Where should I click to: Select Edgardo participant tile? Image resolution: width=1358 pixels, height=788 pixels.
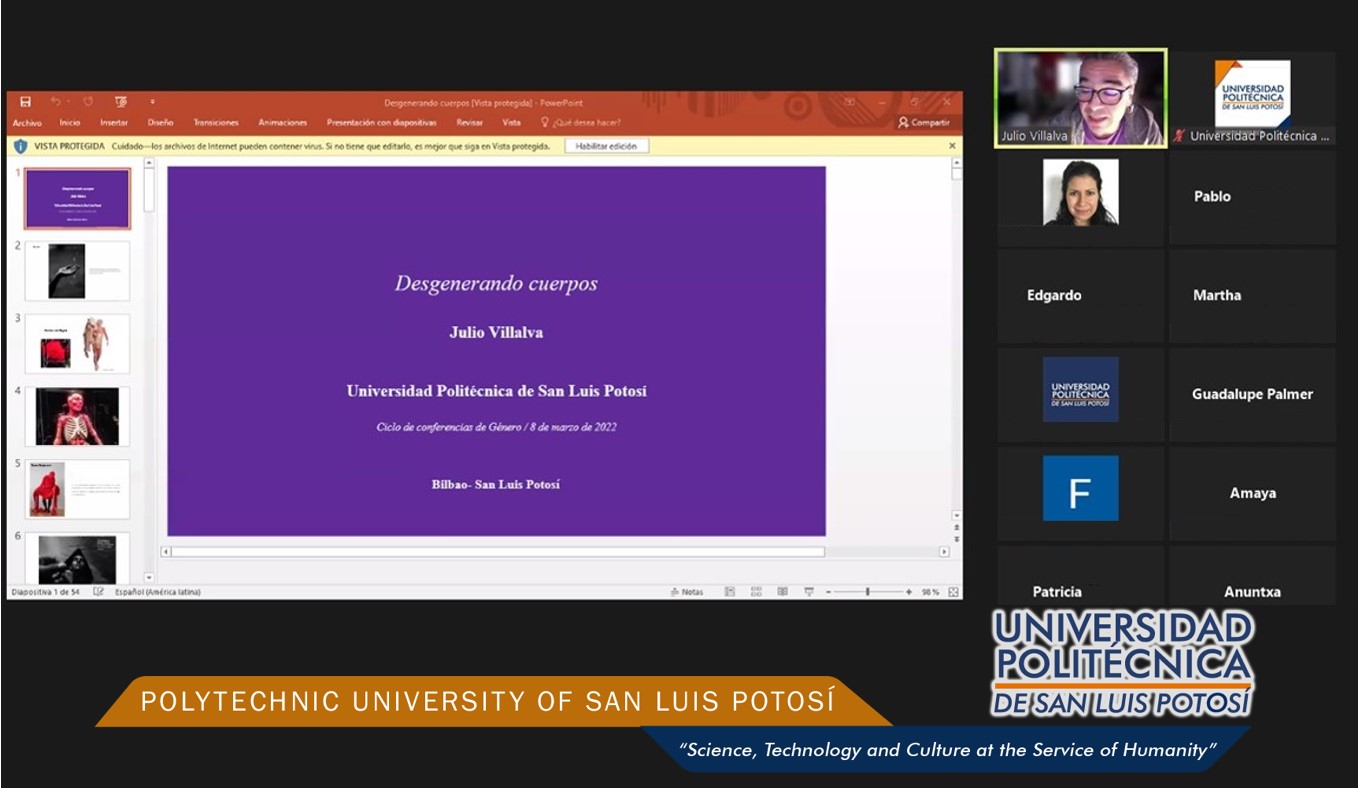(x=1081, y=295)
